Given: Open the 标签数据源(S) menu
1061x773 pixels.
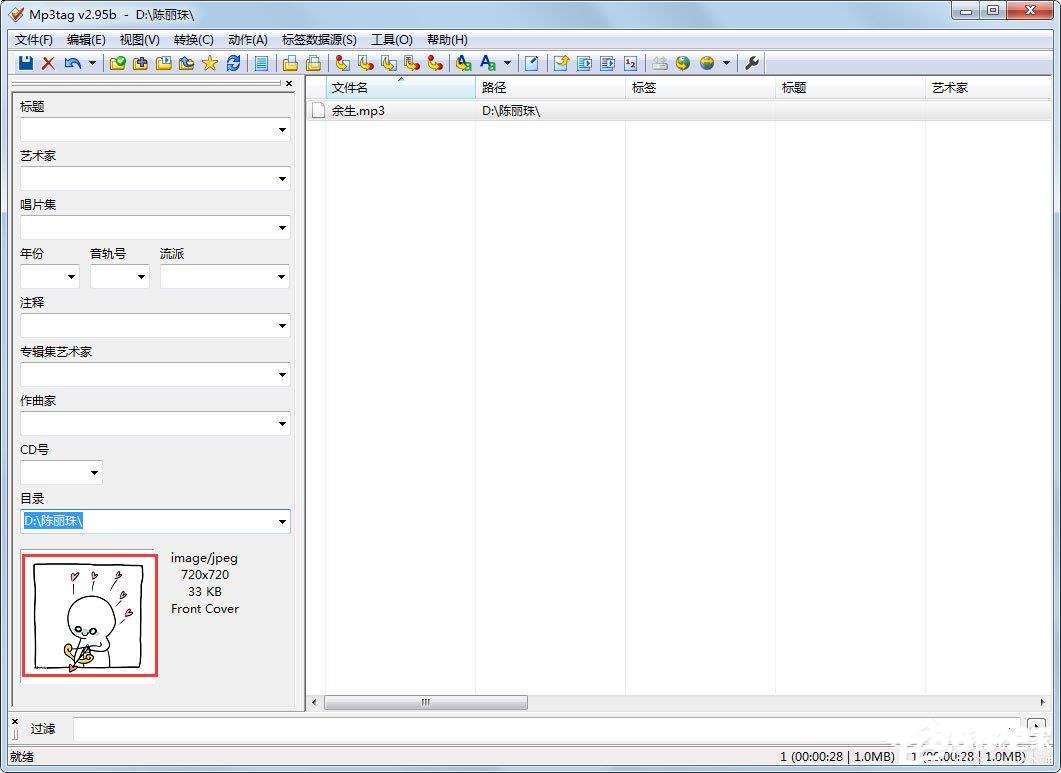Looking at the screenshot, I should point(319,40).
